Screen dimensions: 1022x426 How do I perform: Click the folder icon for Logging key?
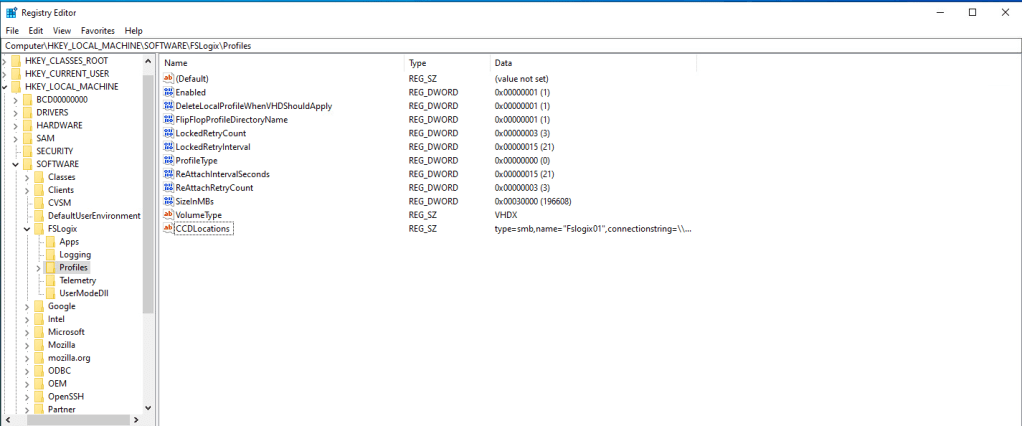pos(50,255)
